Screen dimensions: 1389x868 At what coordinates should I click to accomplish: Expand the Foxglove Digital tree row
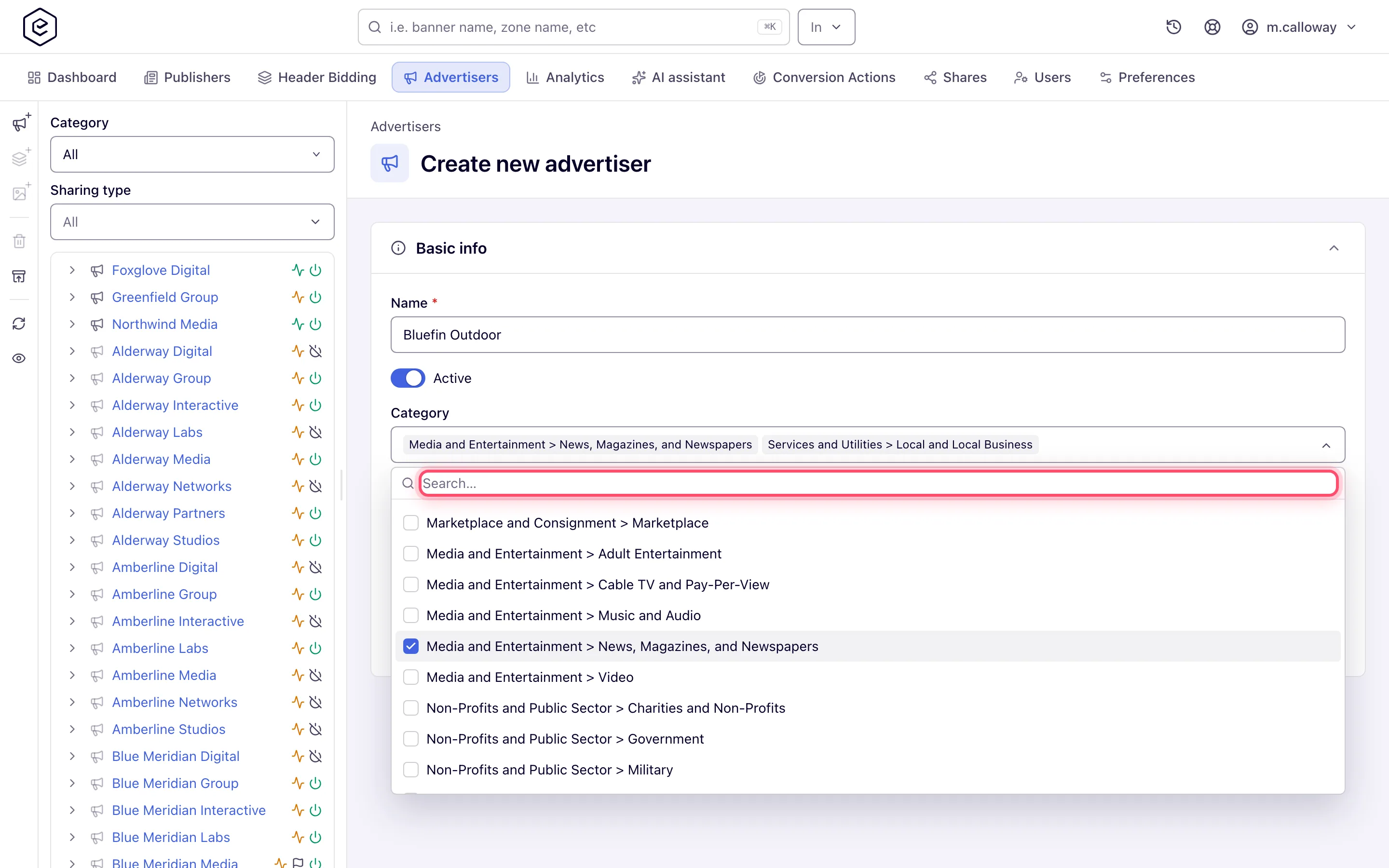(x=72, y=270)
